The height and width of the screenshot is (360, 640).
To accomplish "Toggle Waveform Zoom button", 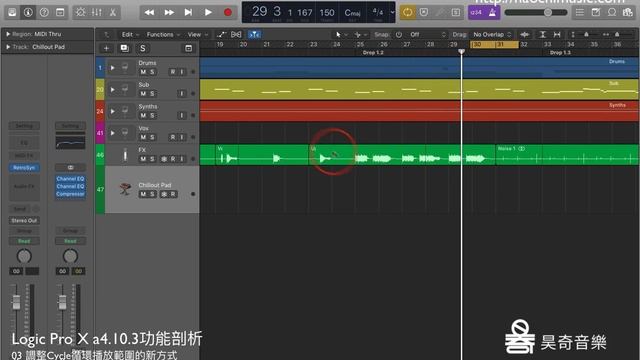I will (x=525, y=35).
